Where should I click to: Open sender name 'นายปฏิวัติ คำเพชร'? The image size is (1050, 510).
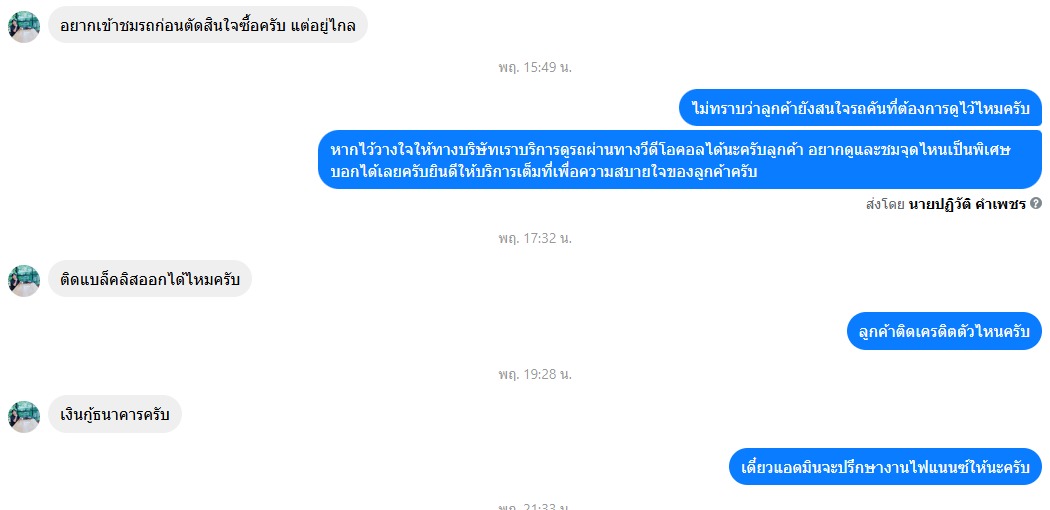tap(967, 205)
